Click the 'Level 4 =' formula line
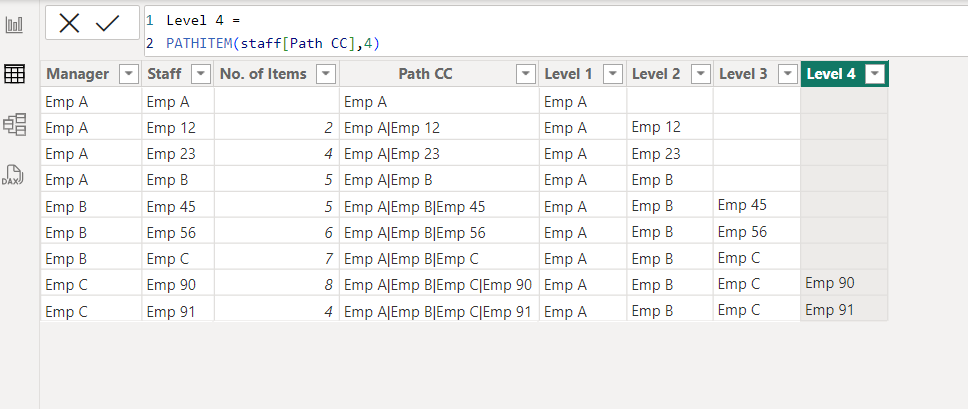Screen dimensions: 968x409 pyautogui.click(x=204, y=20)
